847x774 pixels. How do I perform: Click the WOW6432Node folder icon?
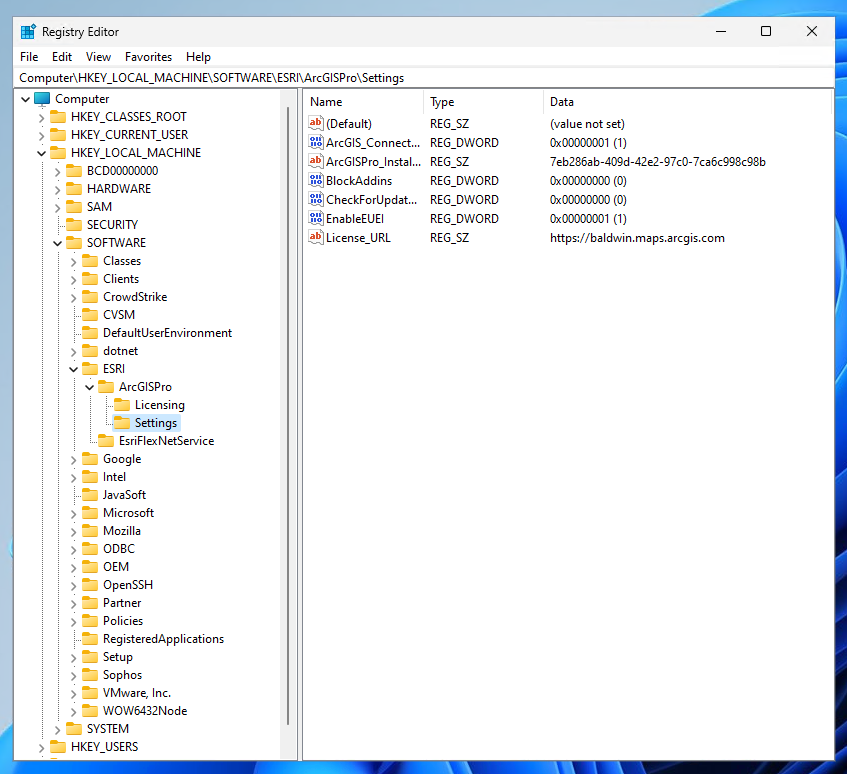90,711
